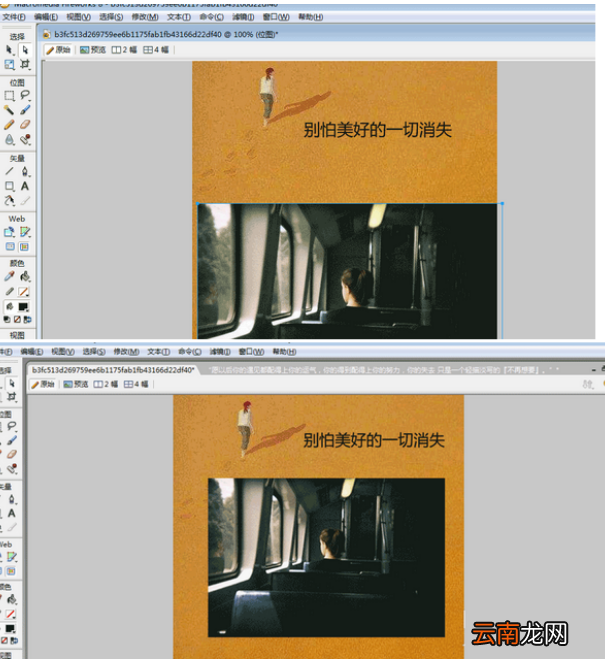Toggle Show Slices and Hotspots in upper window
This screenshot has width=605, height=662.
coord(24,247)
